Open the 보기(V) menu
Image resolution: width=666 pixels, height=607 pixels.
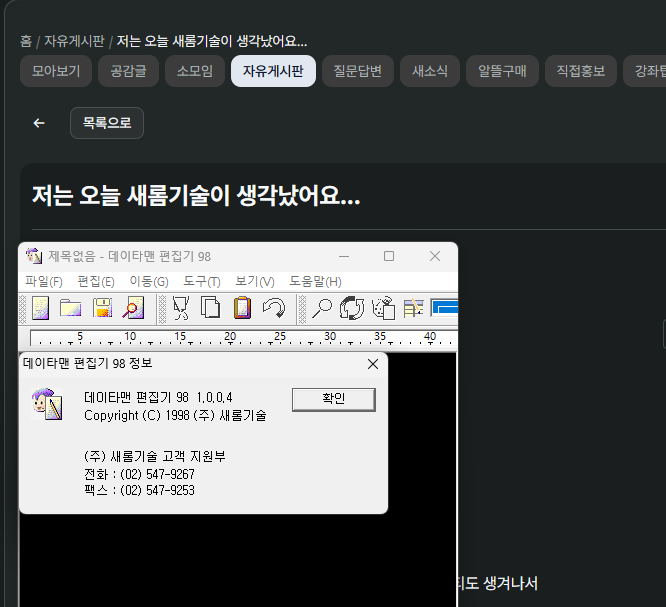point(255,282)
